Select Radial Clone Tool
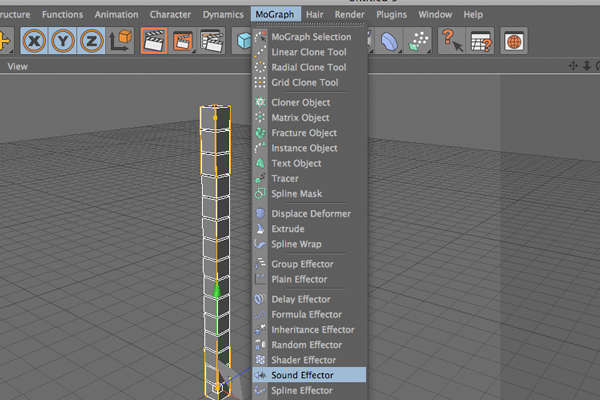Image resolution: width=600 pixels, height=400 pixels. tap(310, 67)
